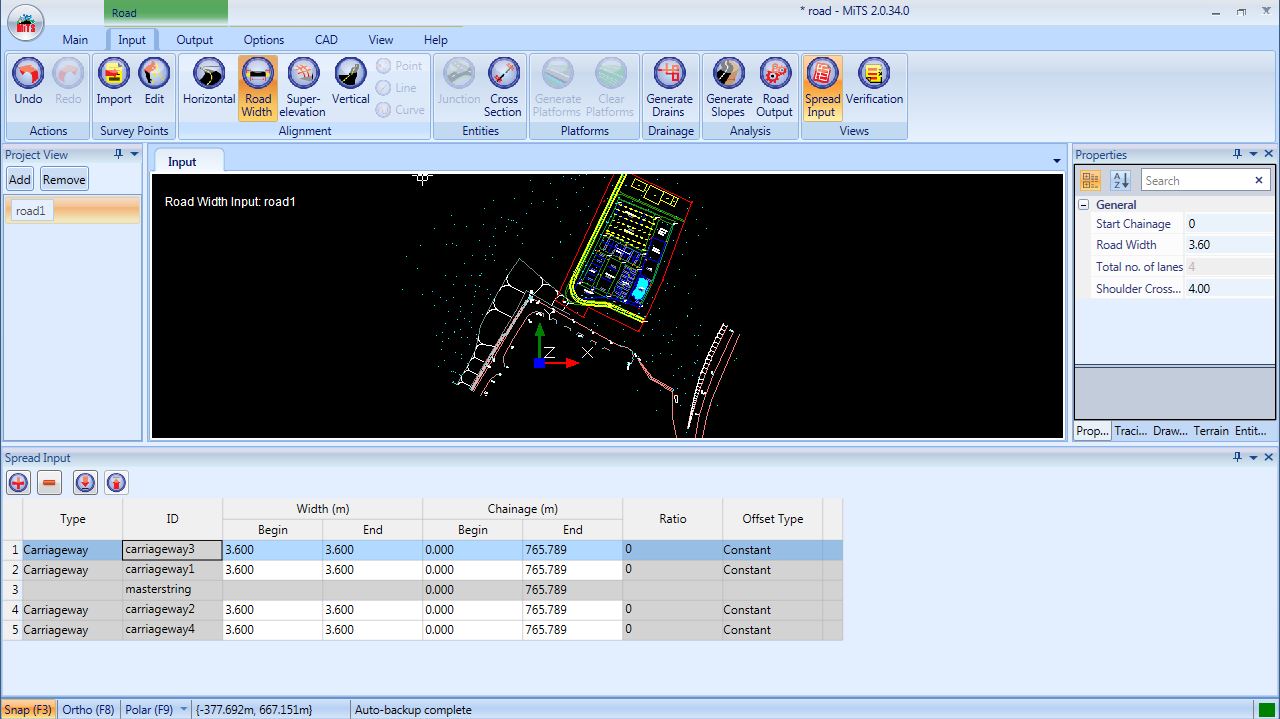Open the Polar options dropdown arrow
The height and width of the screenshot is (719, 1280).
point(183,710)
